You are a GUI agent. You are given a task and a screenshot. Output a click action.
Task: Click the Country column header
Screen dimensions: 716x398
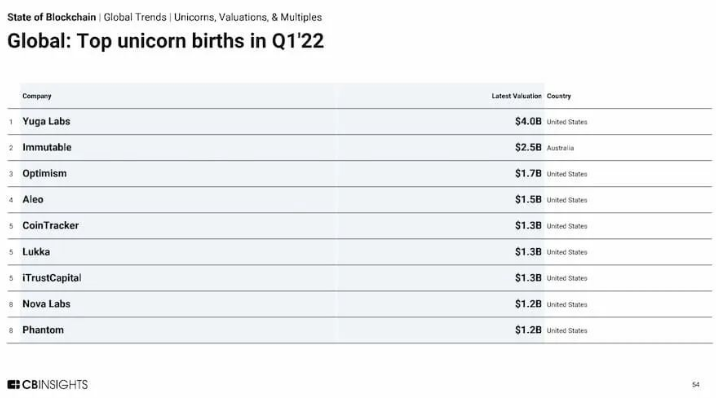558,96
